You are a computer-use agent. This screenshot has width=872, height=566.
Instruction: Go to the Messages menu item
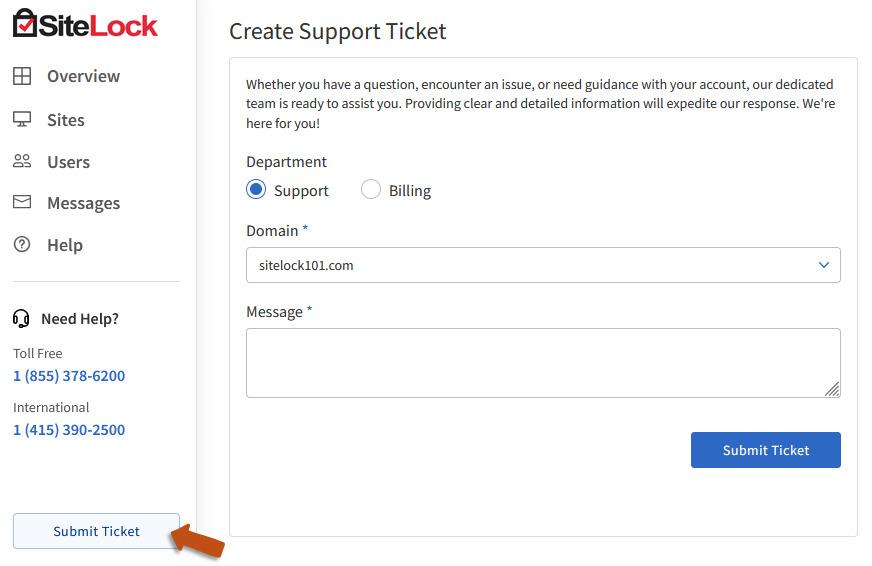[83, 203]
